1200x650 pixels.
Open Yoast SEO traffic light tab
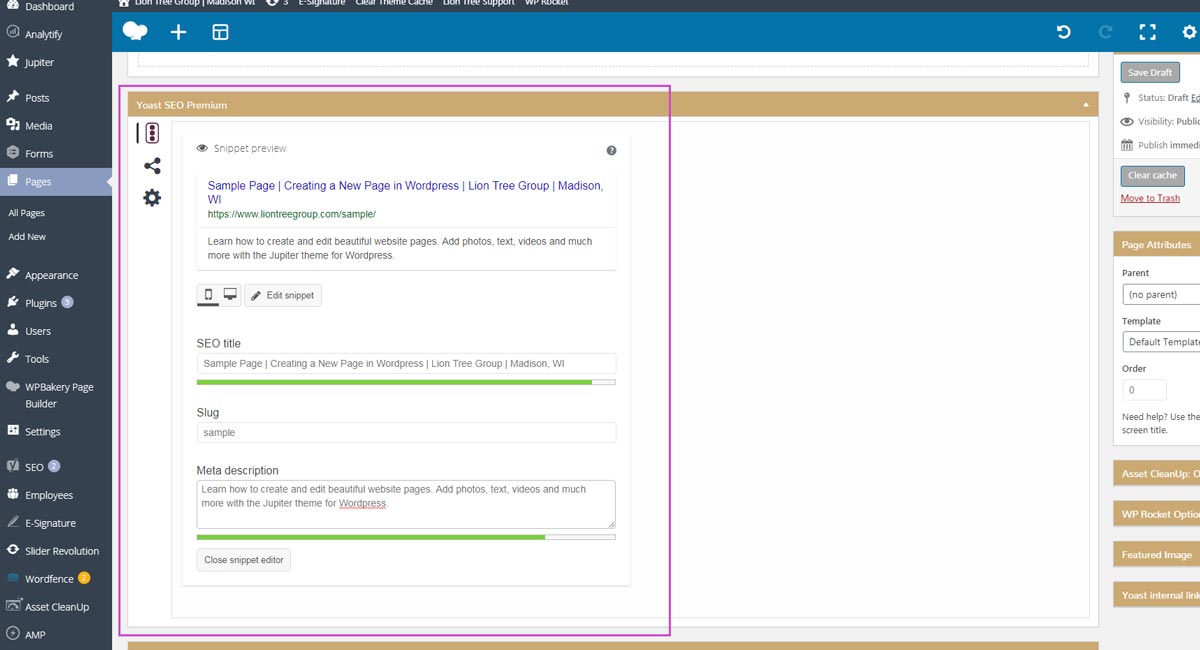[151, 133]
